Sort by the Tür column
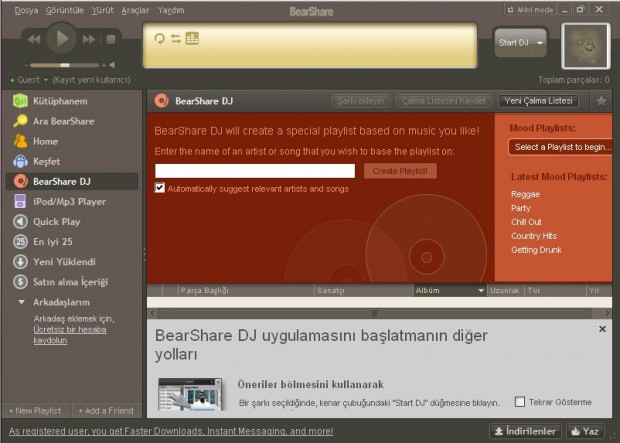 point(555,290)
